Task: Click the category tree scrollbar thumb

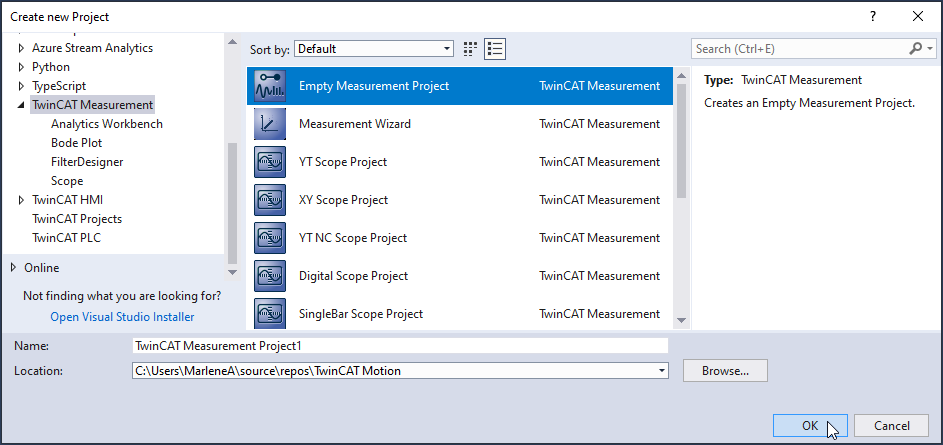Action: (x=232, y=203)
